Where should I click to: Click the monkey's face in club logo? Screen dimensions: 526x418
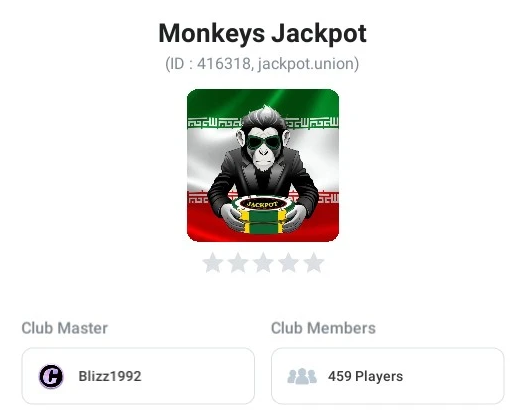coord(264,146)
